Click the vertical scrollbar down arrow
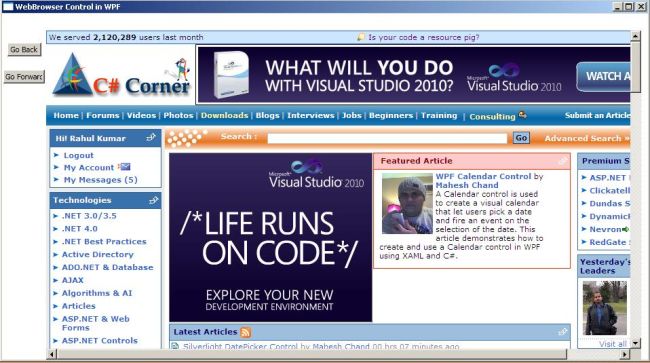This screenshot has width=650, height=363. 635,343
